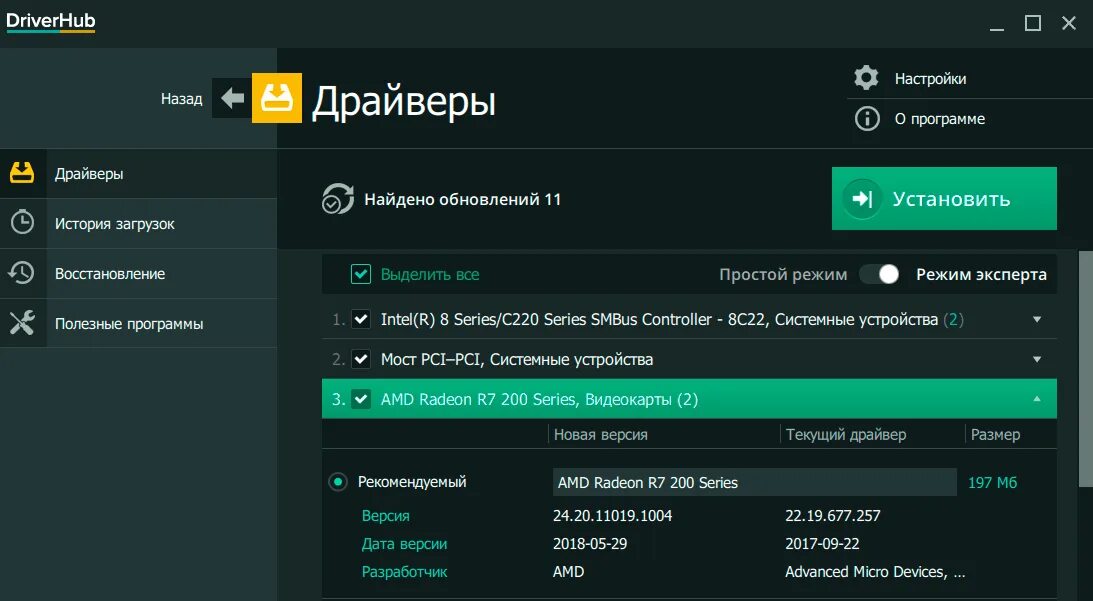The image size is (1093, 601).
Task: Click the Дата версии label
Action: click(x=404, y=544)
